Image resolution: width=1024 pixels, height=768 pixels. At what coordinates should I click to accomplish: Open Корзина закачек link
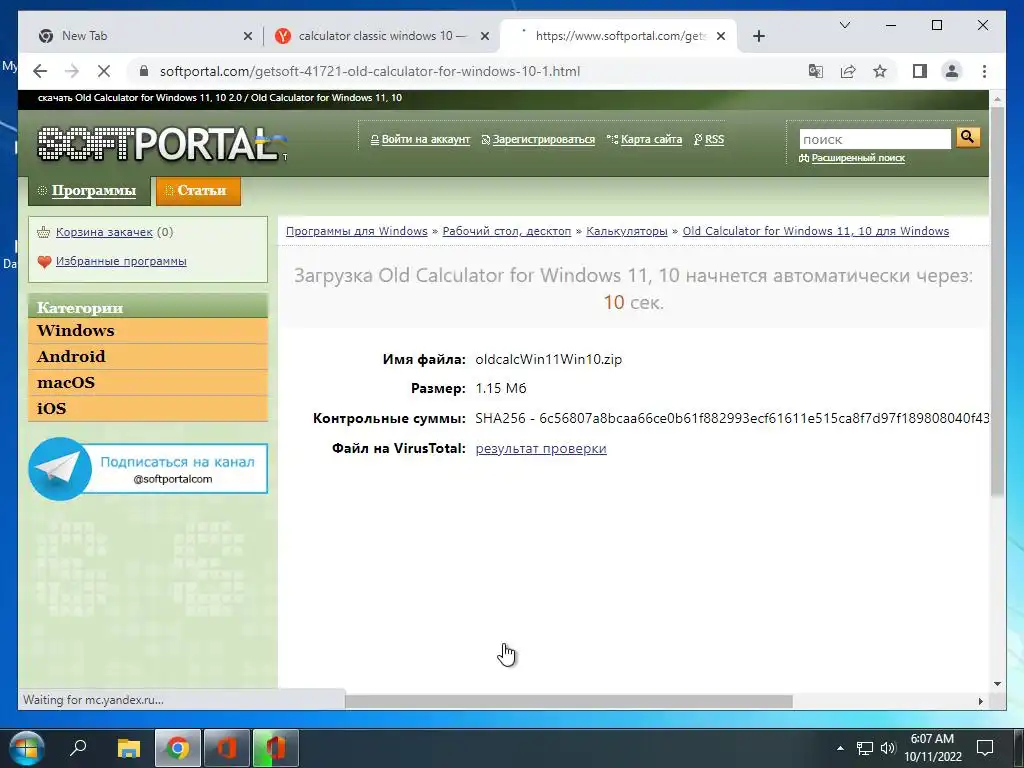pyautogui.click(x=104, y=232)
